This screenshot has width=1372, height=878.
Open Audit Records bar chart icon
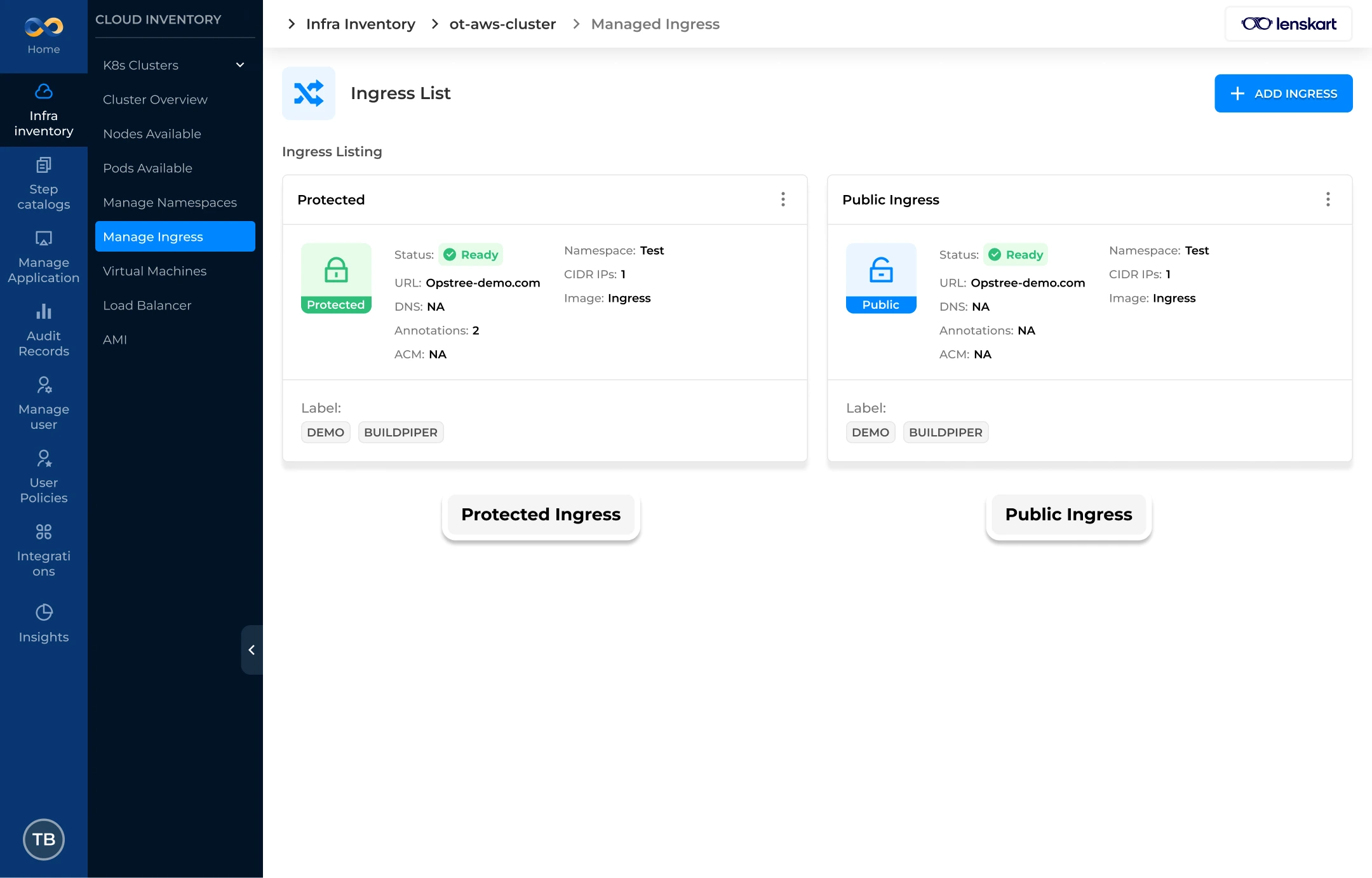44,311
